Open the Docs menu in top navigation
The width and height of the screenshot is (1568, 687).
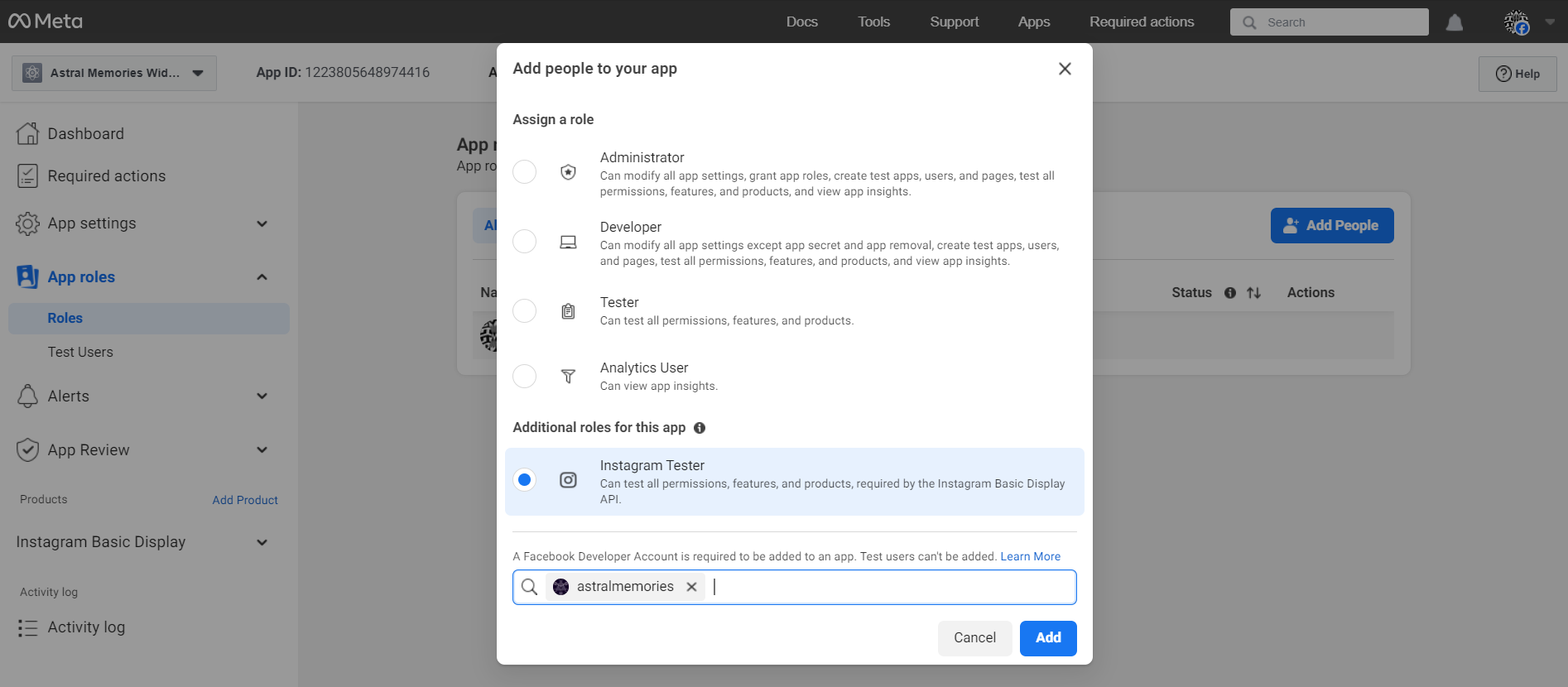point(801,22)
